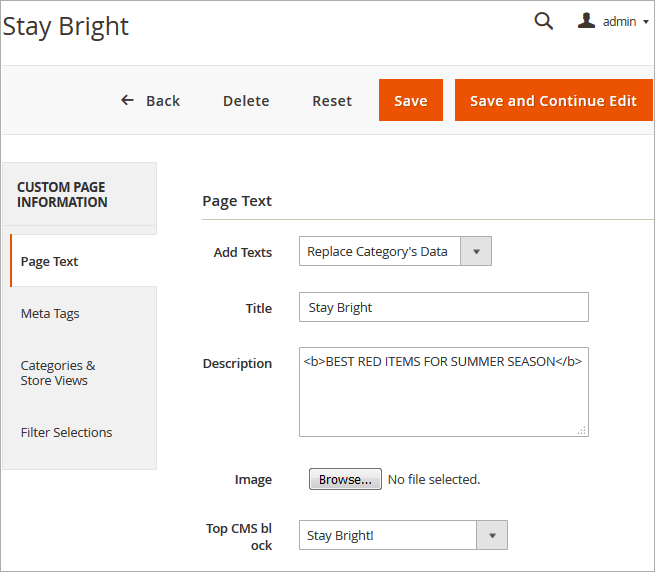Click the Description textarea resize handle

pos(582,430)
